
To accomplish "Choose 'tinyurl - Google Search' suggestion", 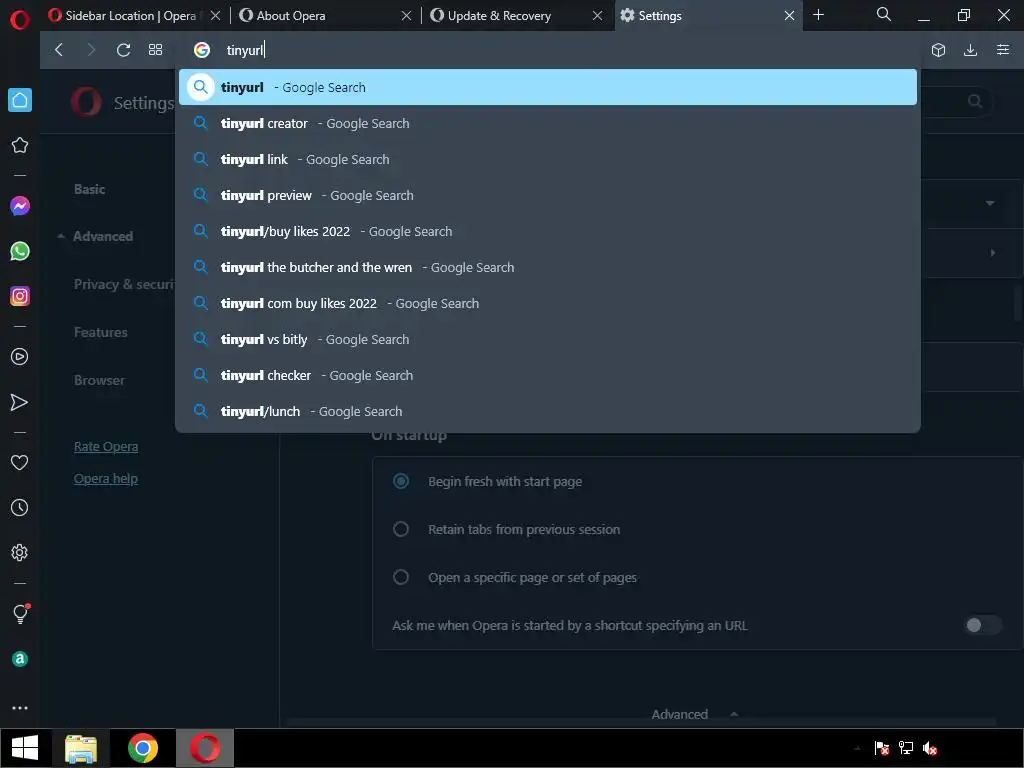I will [x=548, y=87].
